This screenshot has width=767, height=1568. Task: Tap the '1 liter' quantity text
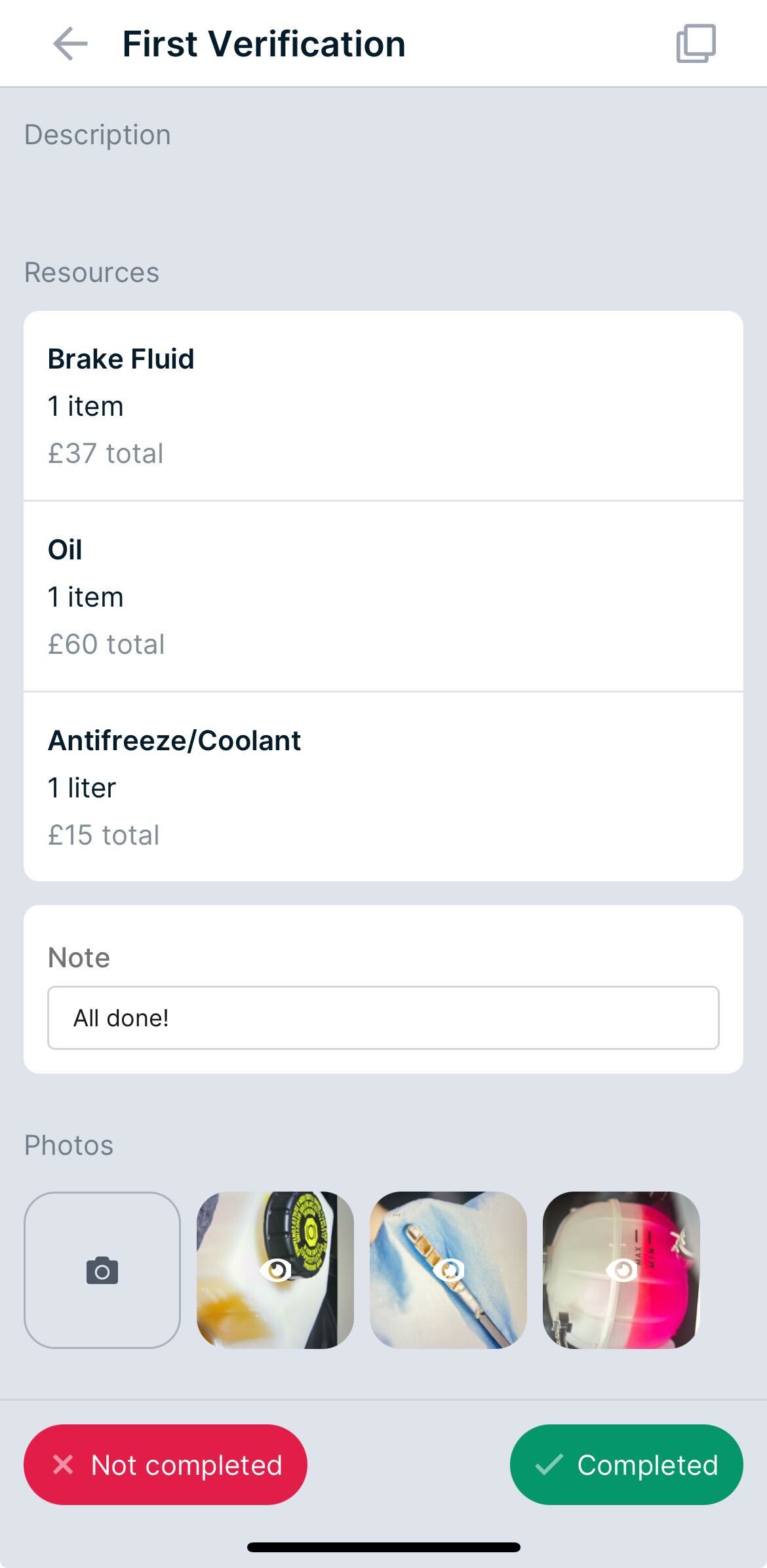82,788
